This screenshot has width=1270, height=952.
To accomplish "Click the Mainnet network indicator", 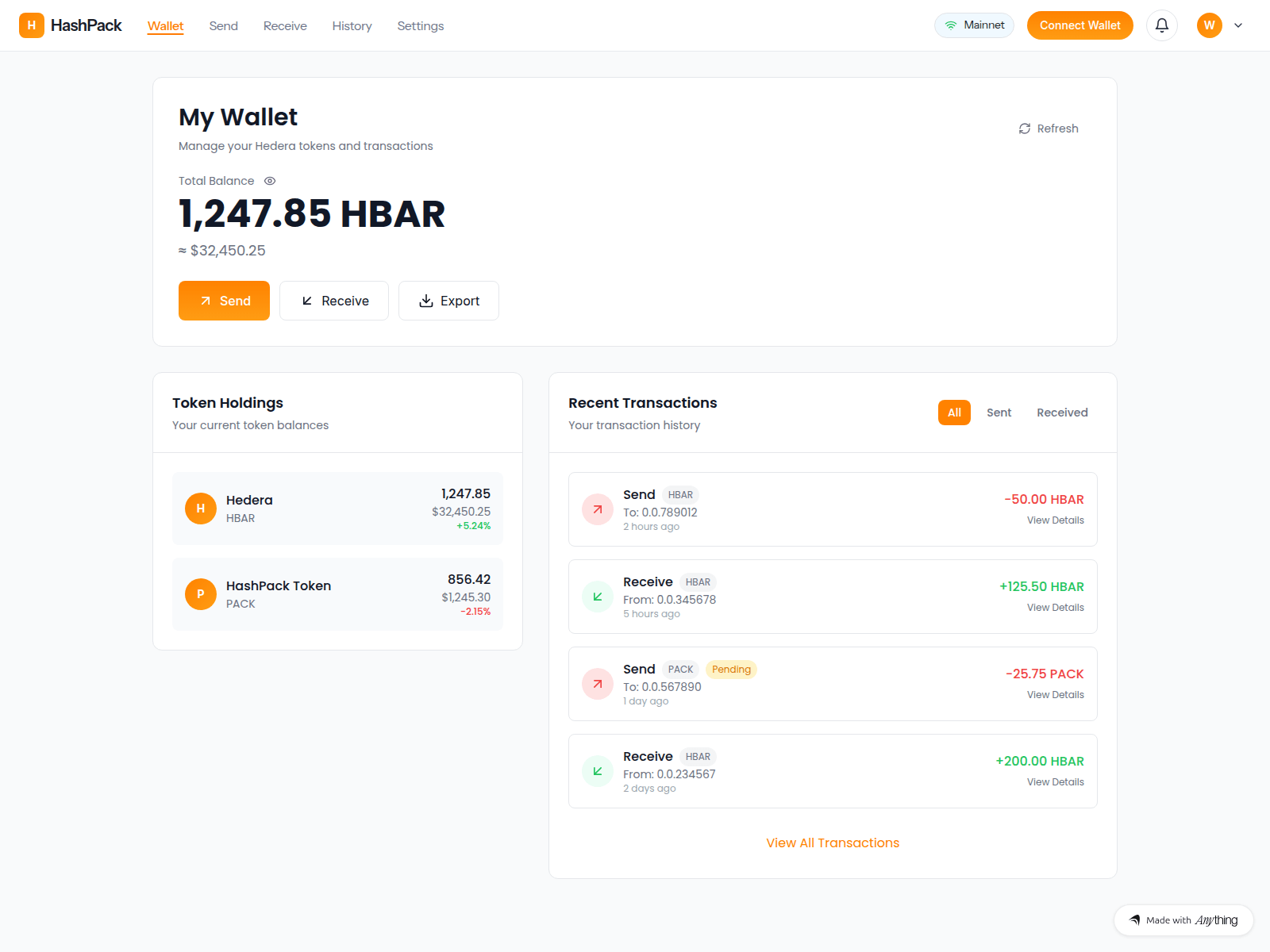I will click(974, 25).
